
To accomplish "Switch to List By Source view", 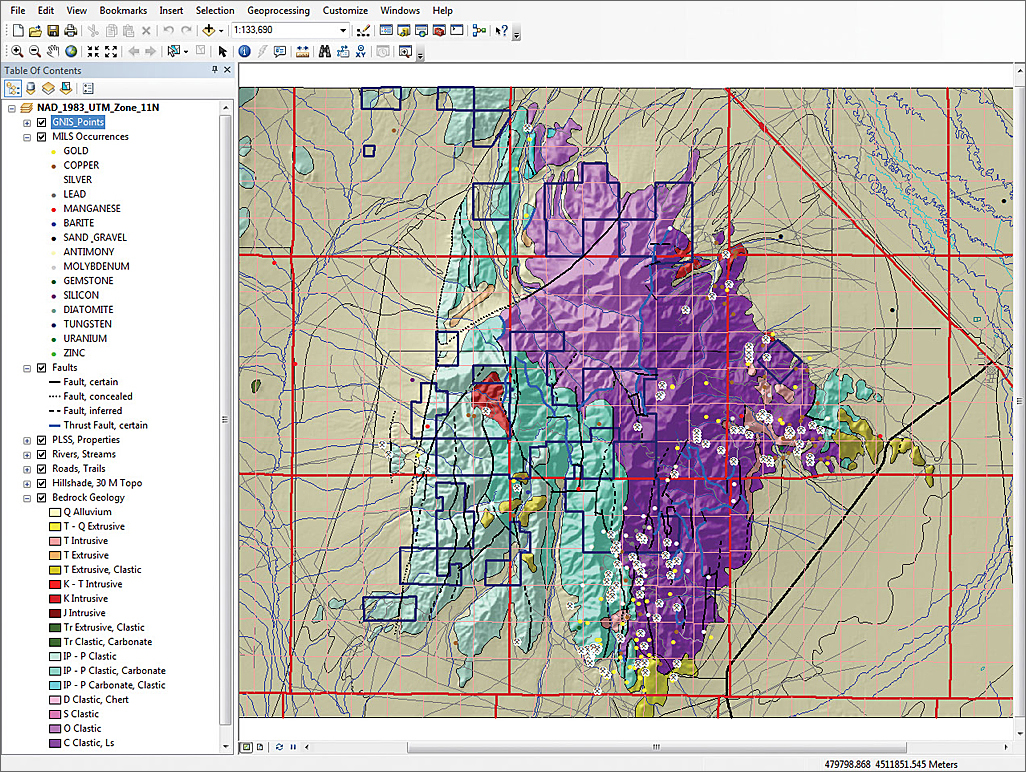I will [30, 88].
